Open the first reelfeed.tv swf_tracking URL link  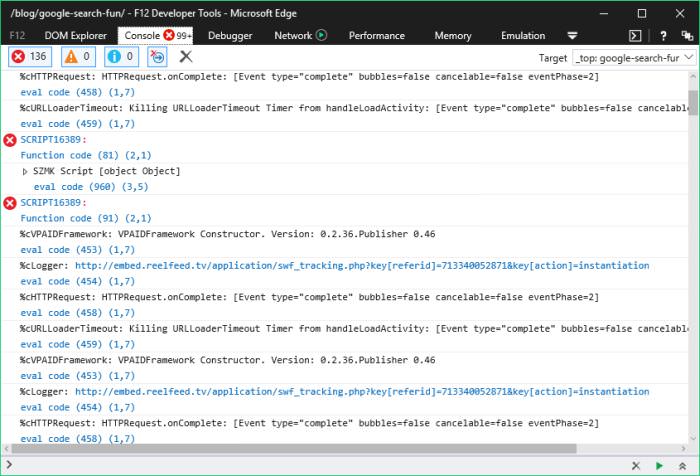[362, 266]
